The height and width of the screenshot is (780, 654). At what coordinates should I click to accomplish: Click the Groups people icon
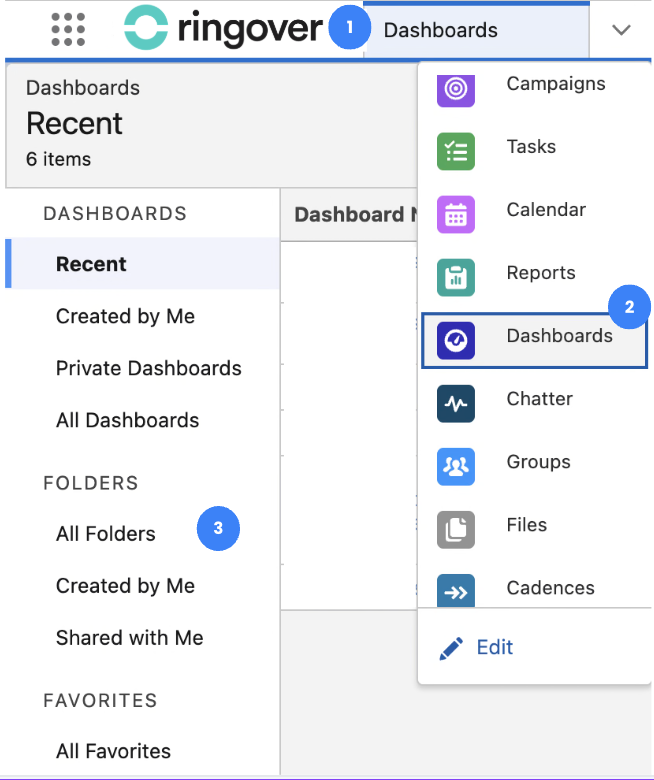[x=456, y=466]
